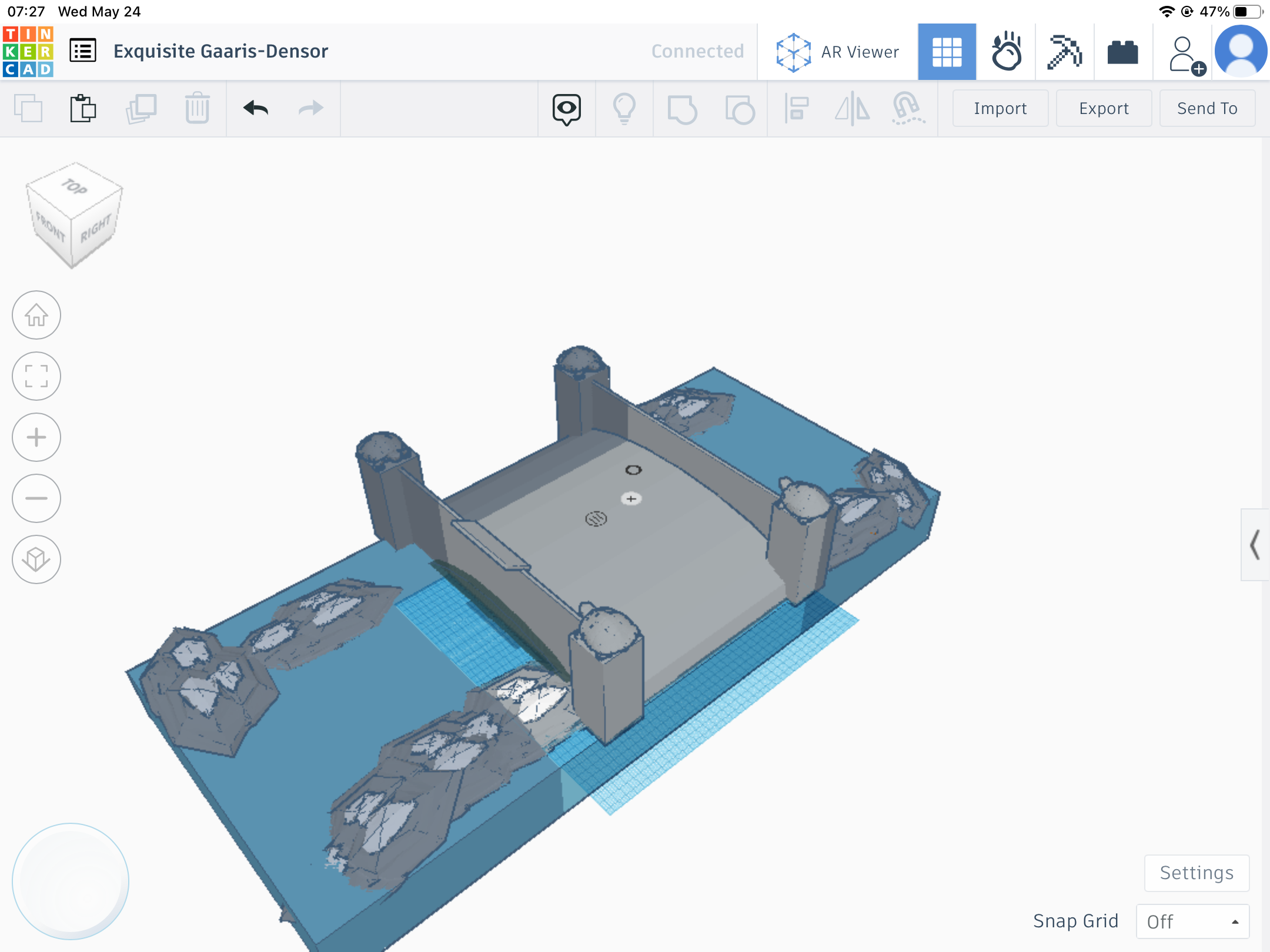Open the workplane Settings button

click(x=1197, y=873)
